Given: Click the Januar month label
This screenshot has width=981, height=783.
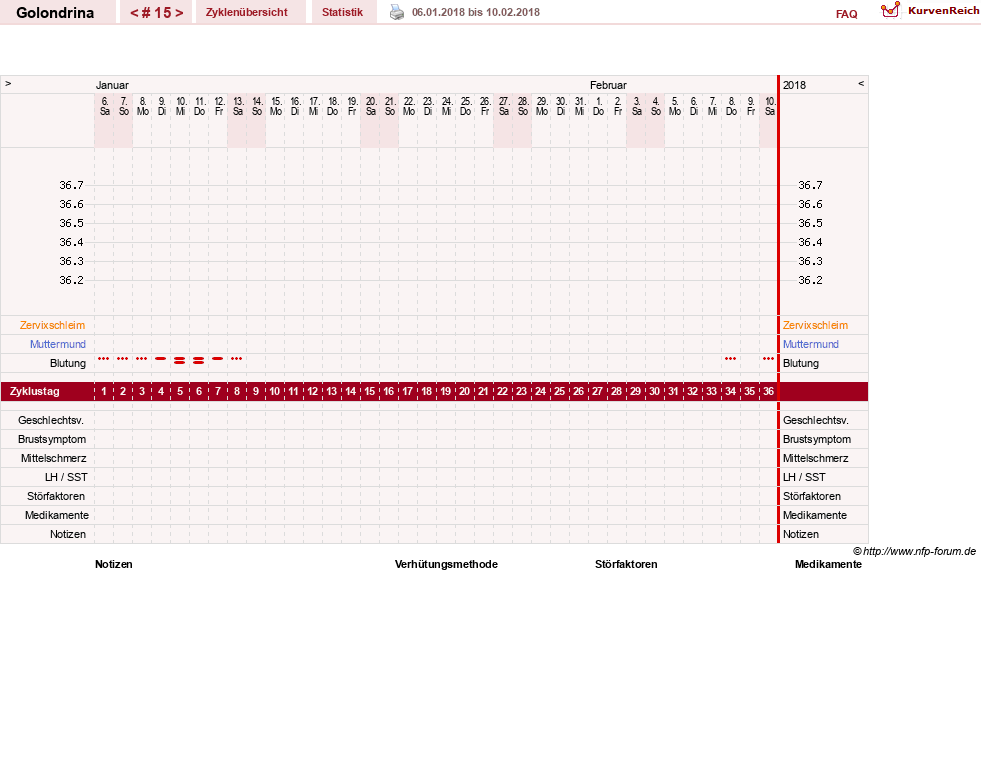Looking at the screenshot, I should click(x=112, y=85).
